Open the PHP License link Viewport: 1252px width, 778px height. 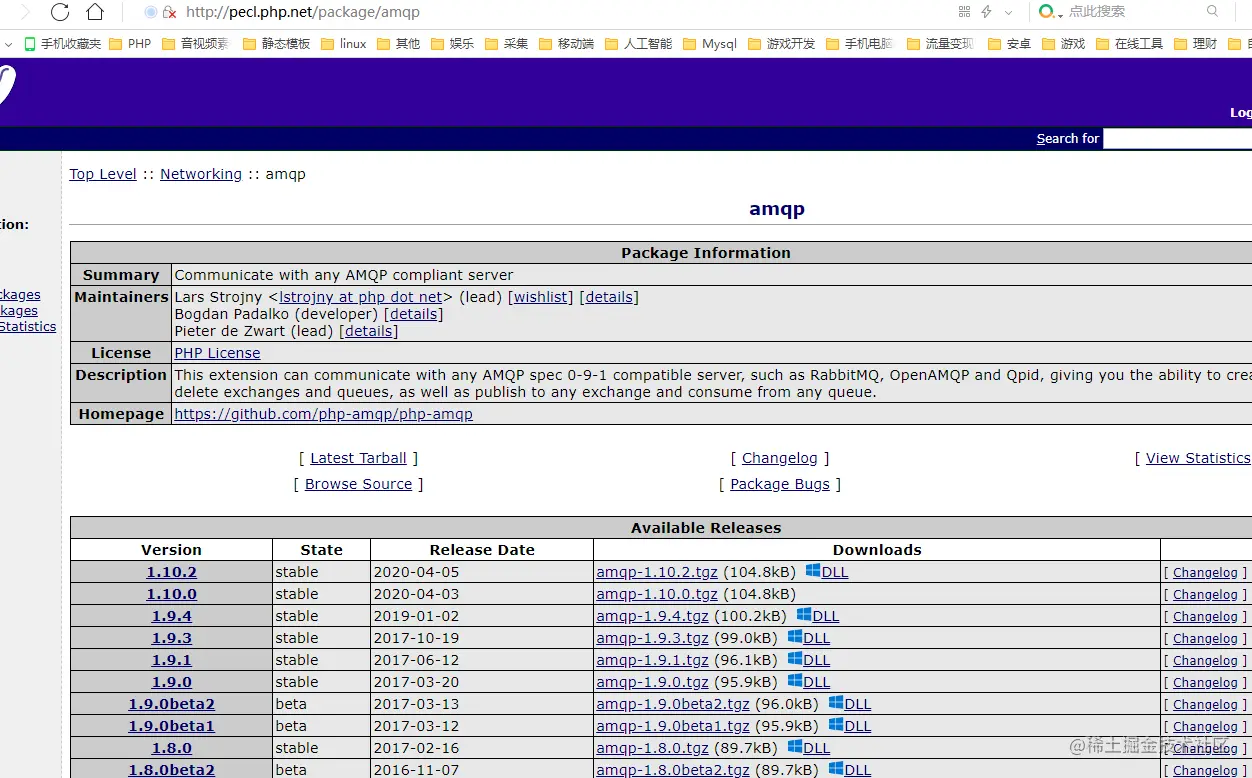pos(217,353)
